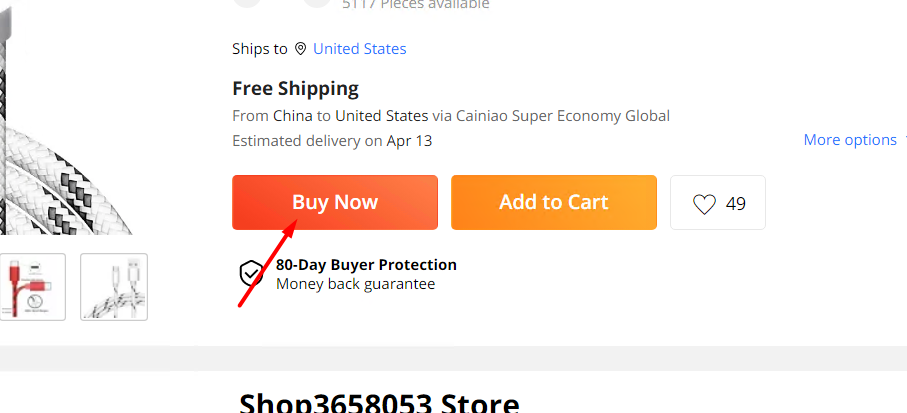Click the Apr 13 estimated delivery date
The image size is (907, 413).
[410, 140]
